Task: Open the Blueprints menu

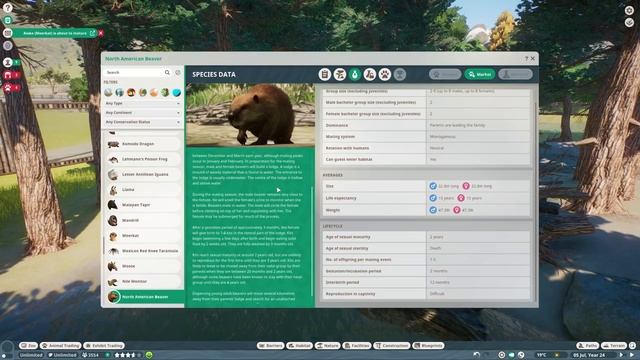Action: pos(428,346)
